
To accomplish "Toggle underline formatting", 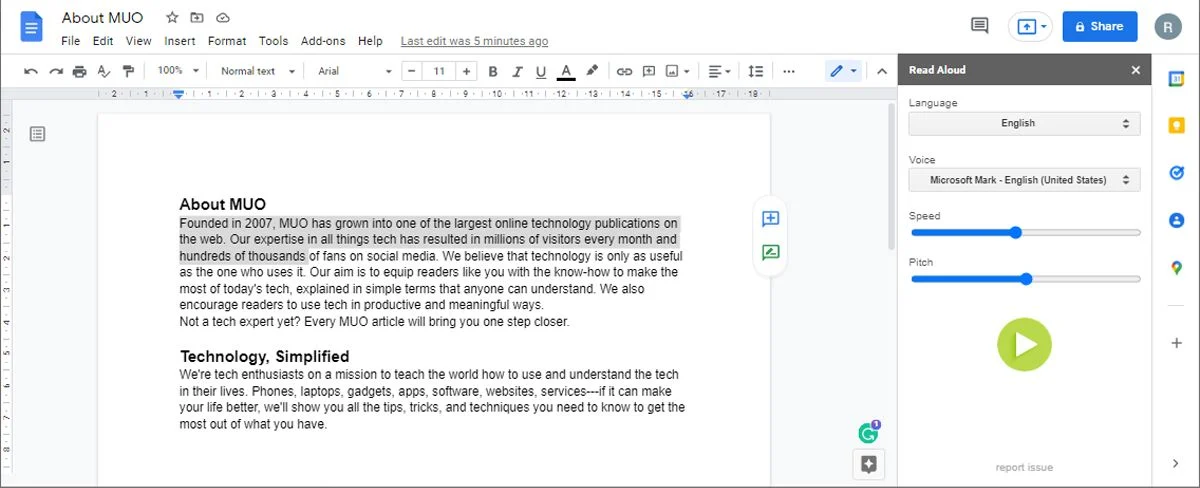I will coord(541,71).
